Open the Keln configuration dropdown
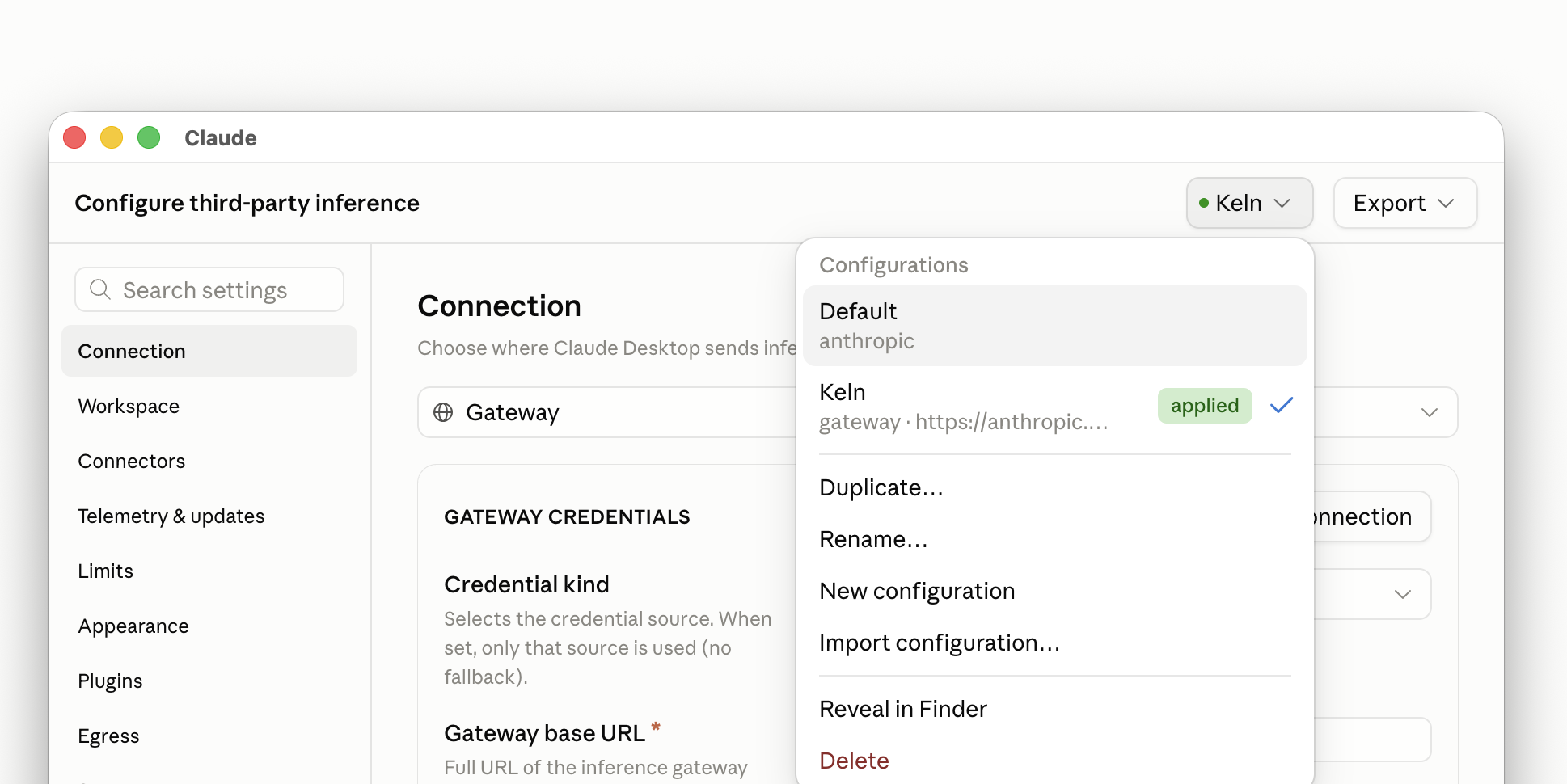Image resolution: width=1567 pixels, height=784 pixels. (x=1249, y=203)
